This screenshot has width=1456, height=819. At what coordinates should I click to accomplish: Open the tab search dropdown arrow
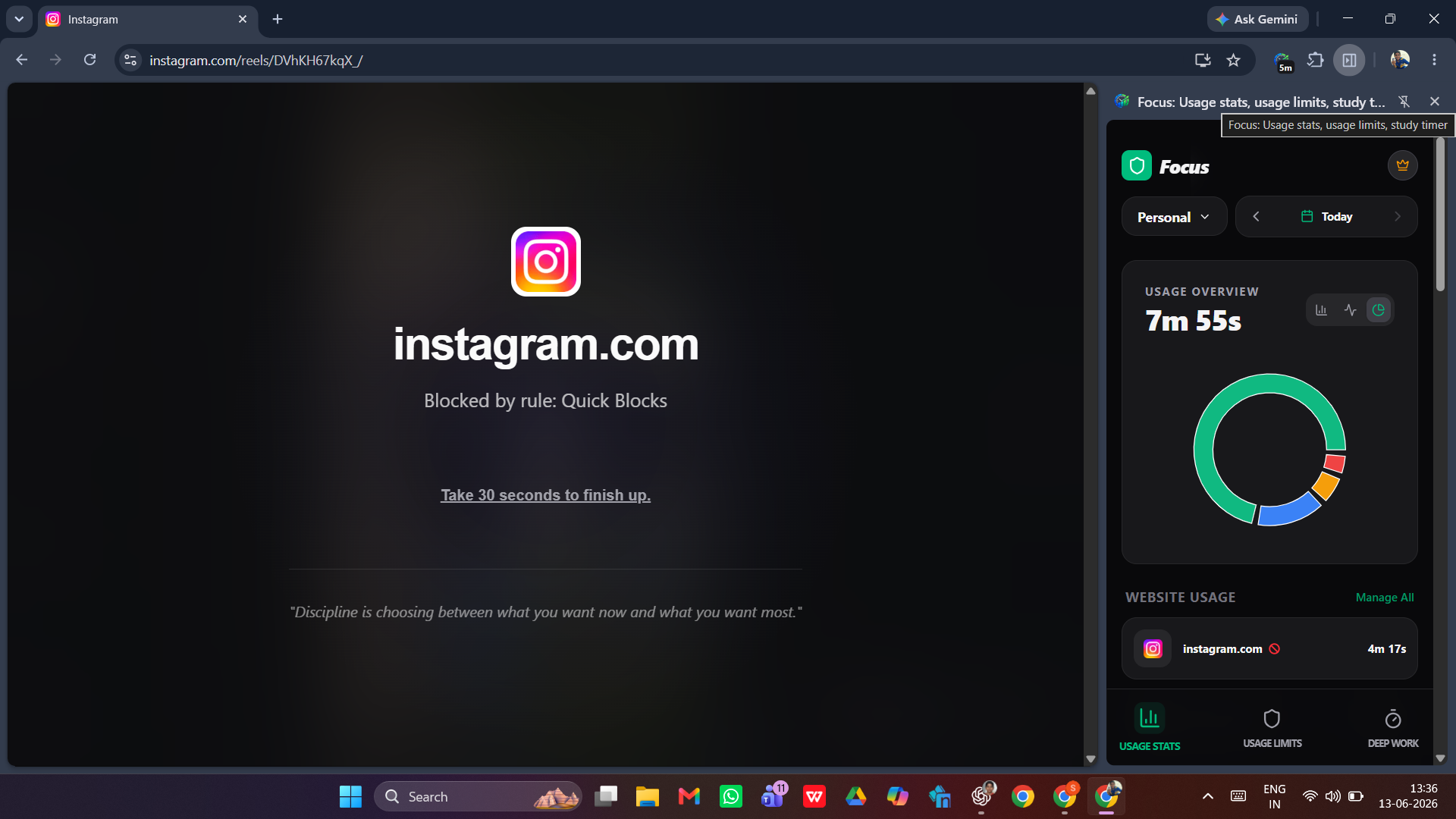tap(19, 19)
